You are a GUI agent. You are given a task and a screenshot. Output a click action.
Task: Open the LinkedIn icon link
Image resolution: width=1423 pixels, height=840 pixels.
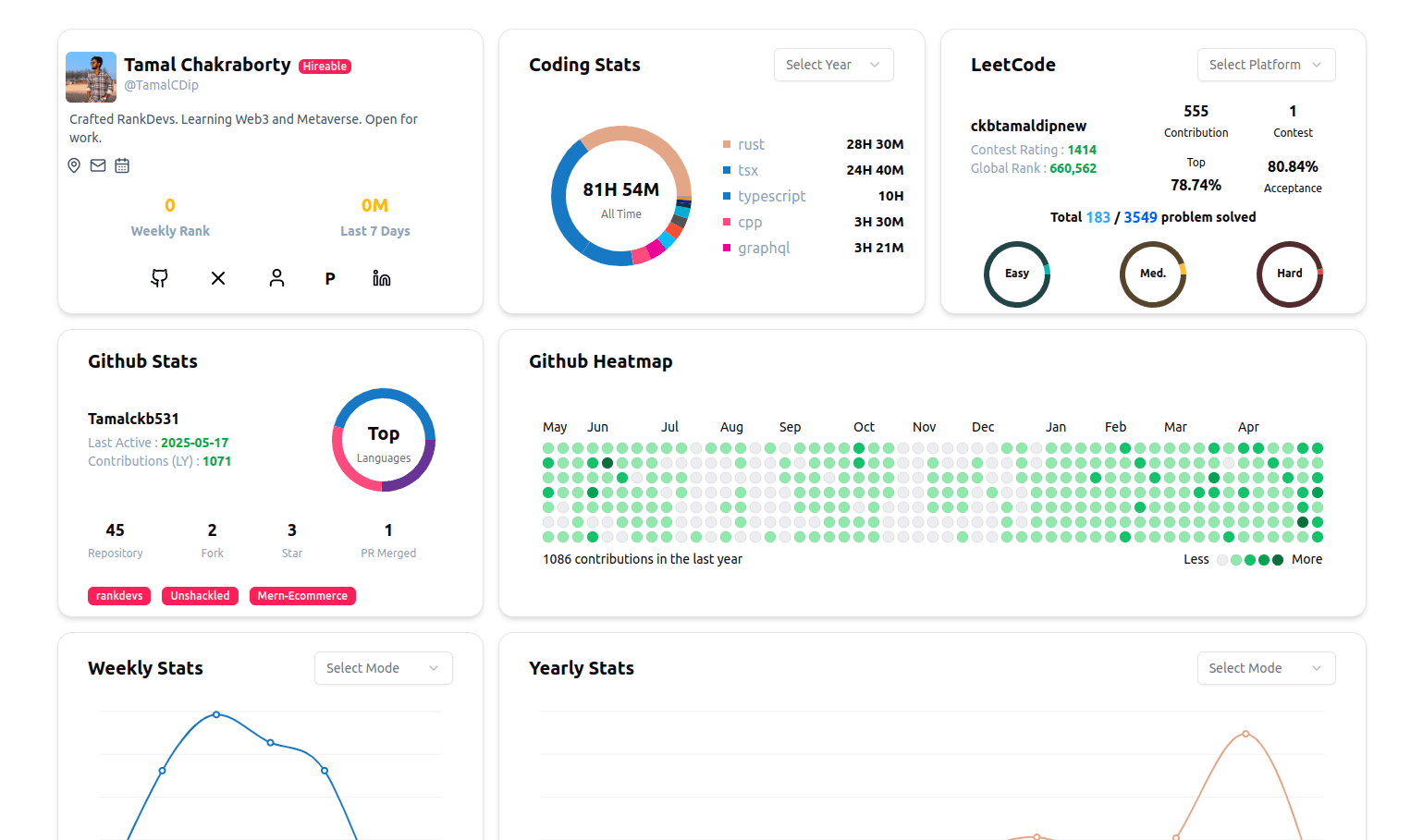click(382, 278)
